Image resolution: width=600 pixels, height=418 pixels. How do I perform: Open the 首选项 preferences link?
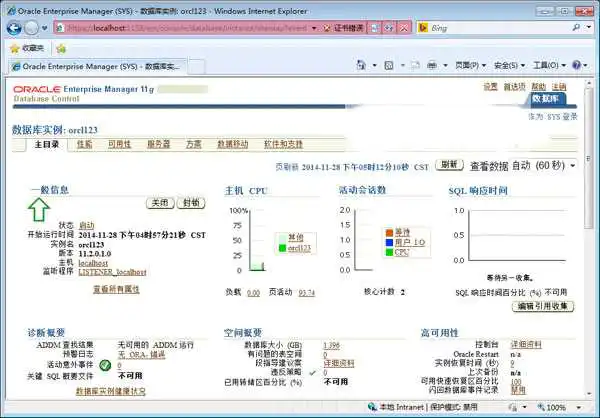[514, 87]
